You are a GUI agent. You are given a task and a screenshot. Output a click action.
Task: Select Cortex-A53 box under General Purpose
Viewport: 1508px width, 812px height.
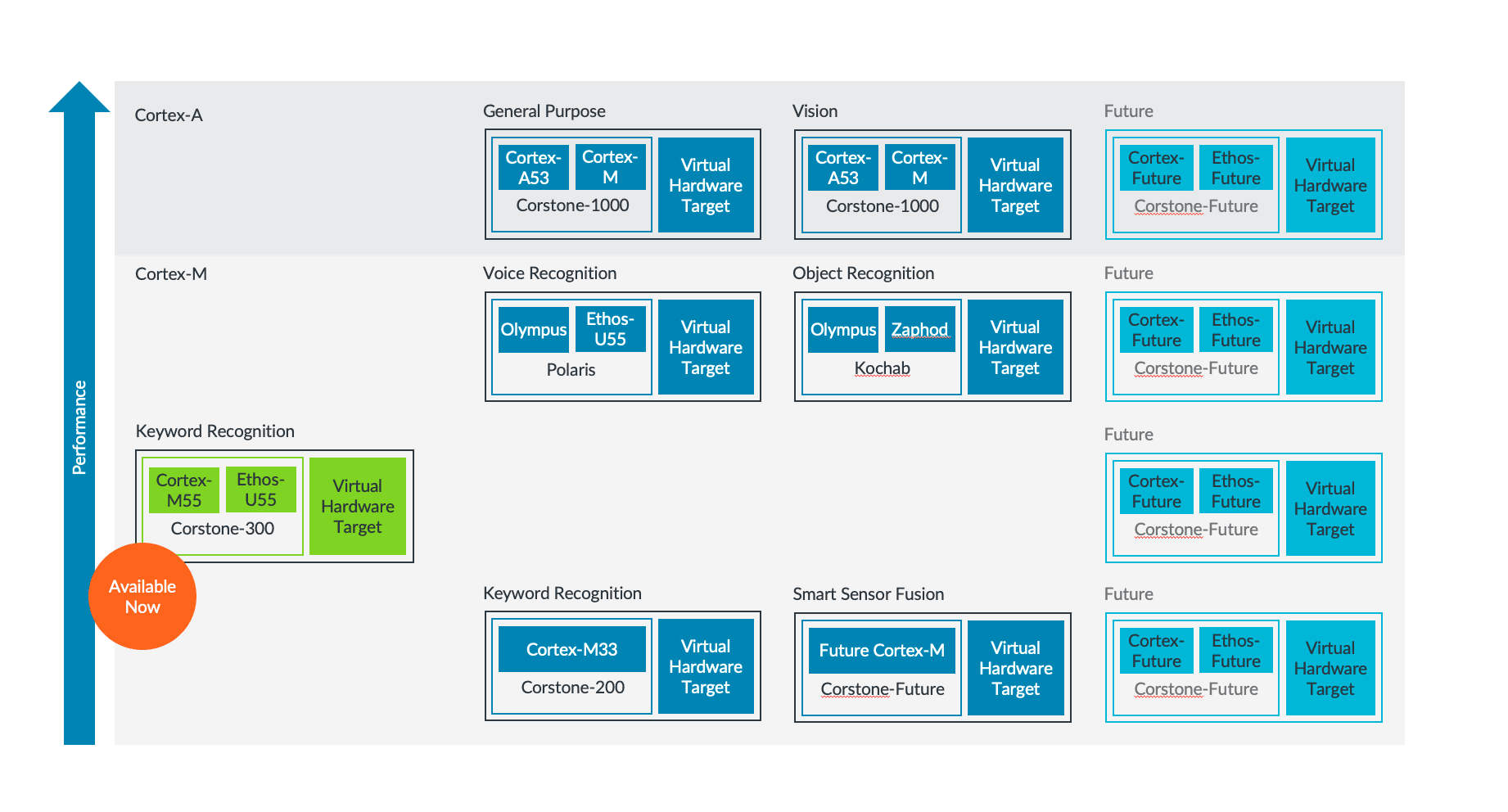pos(533,167)
